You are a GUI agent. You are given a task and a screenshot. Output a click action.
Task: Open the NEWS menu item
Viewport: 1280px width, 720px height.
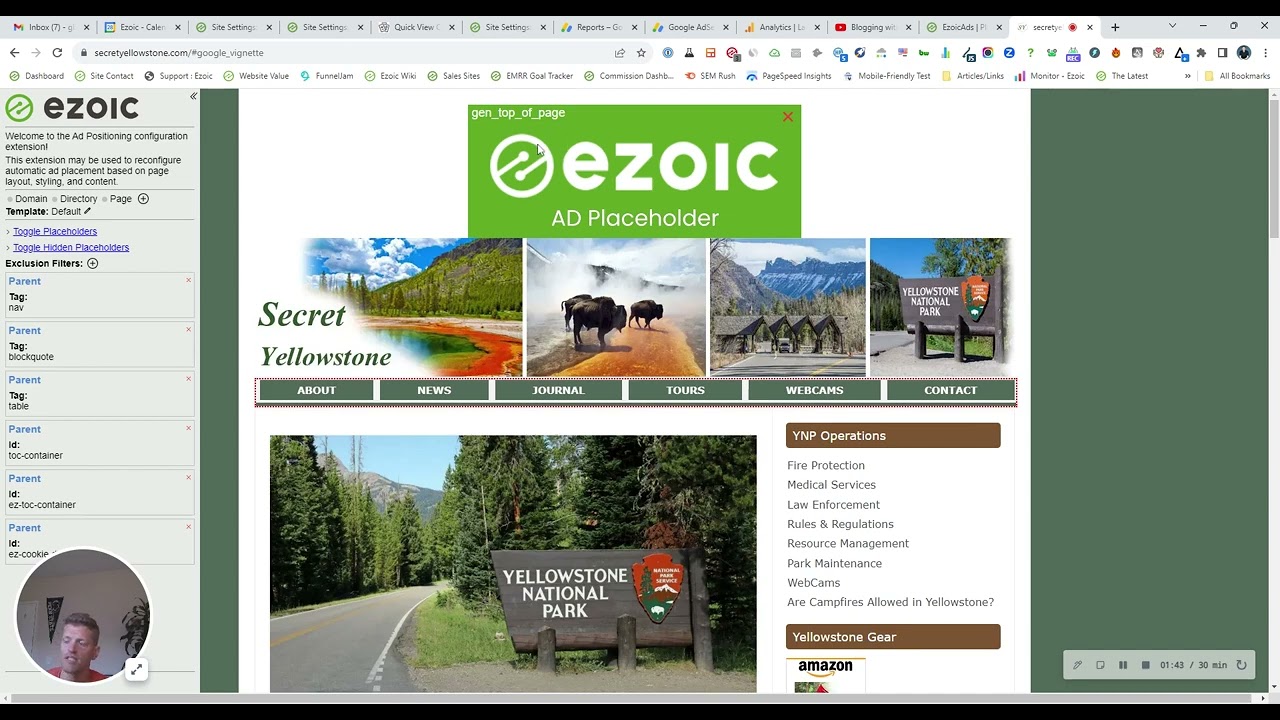[x=434, y=390]
